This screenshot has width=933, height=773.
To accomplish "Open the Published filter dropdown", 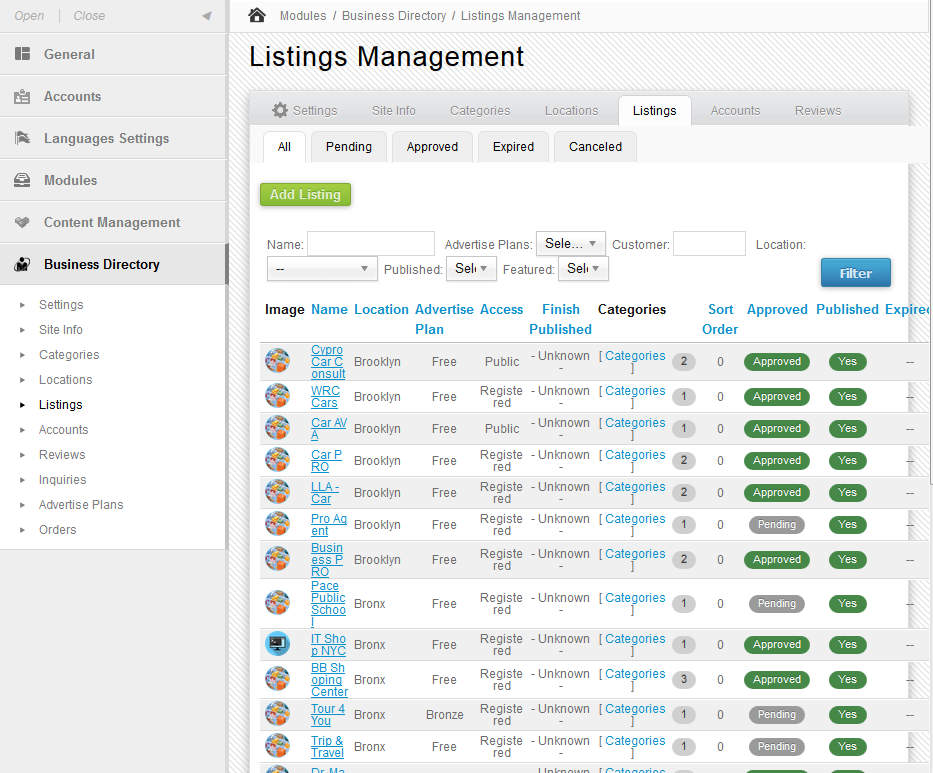I will [471, 268].
